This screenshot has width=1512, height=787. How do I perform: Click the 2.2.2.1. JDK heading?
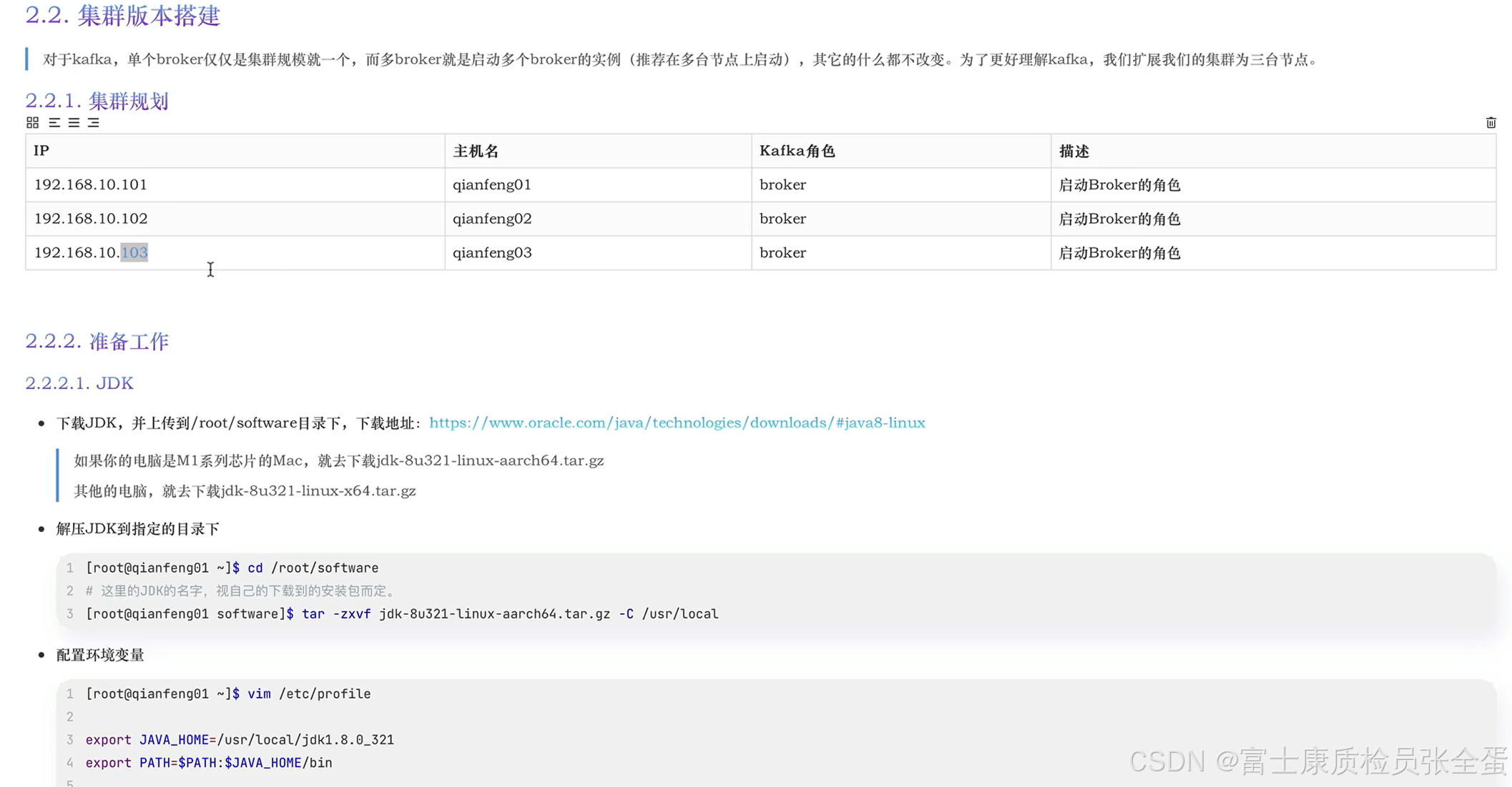(79, 383)
